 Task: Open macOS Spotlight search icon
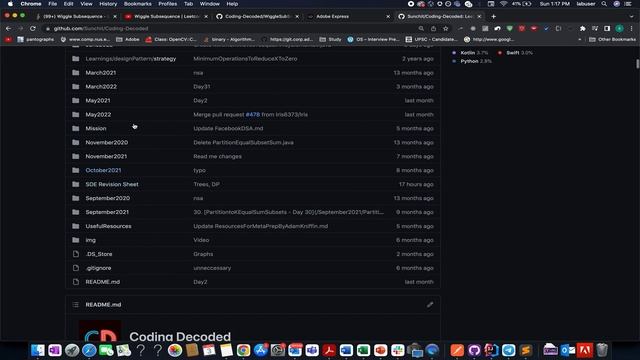(604, 4)
